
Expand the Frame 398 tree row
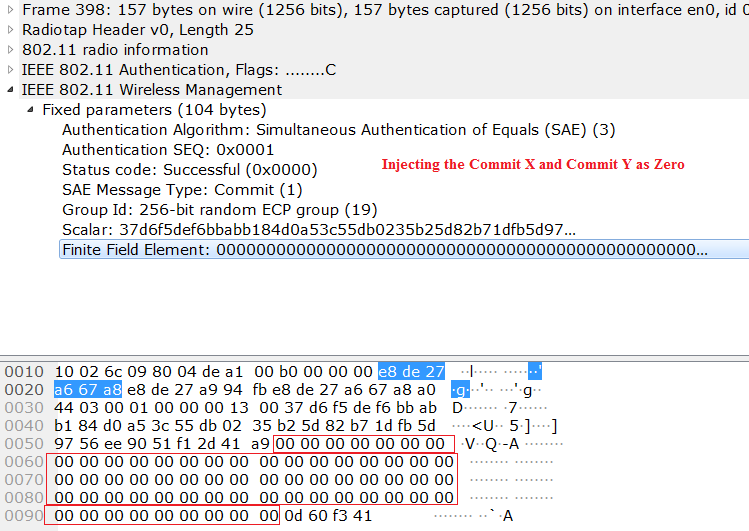pos(11,9)
